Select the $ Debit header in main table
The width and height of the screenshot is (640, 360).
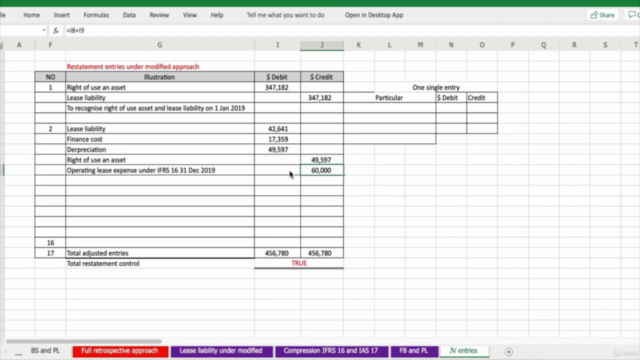(x=278, y=77)
